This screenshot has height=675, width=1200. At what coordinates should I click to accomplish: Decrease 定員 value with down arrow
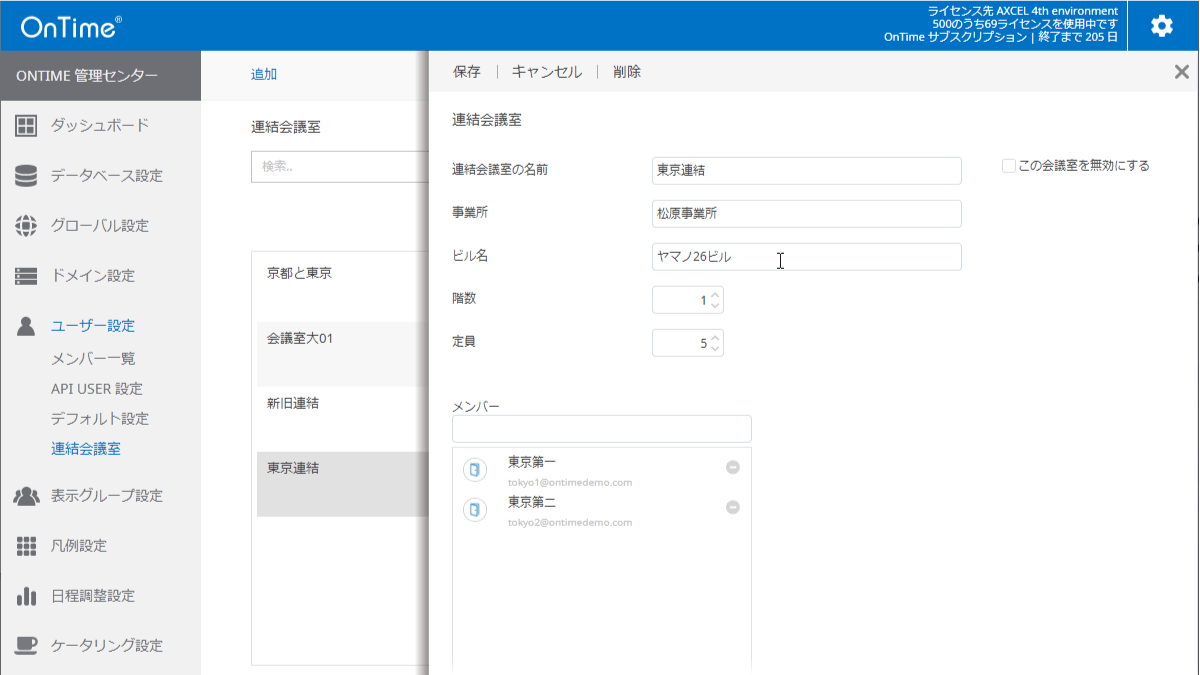coord(715,349)
